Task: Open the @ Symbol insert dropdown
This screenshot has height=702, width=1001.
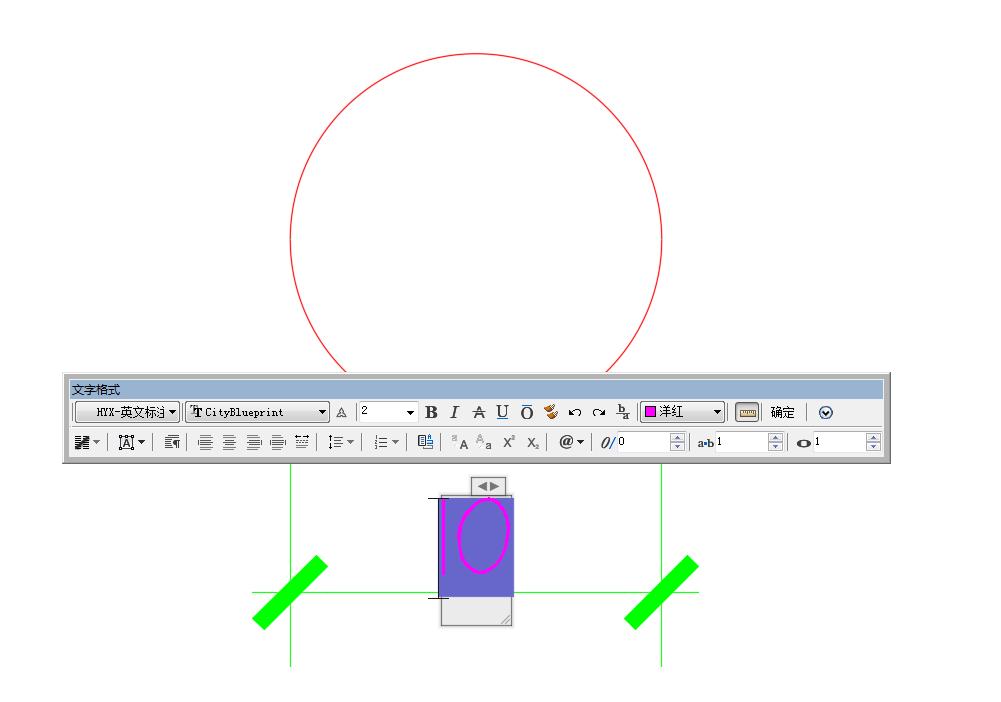Action: 571,442
